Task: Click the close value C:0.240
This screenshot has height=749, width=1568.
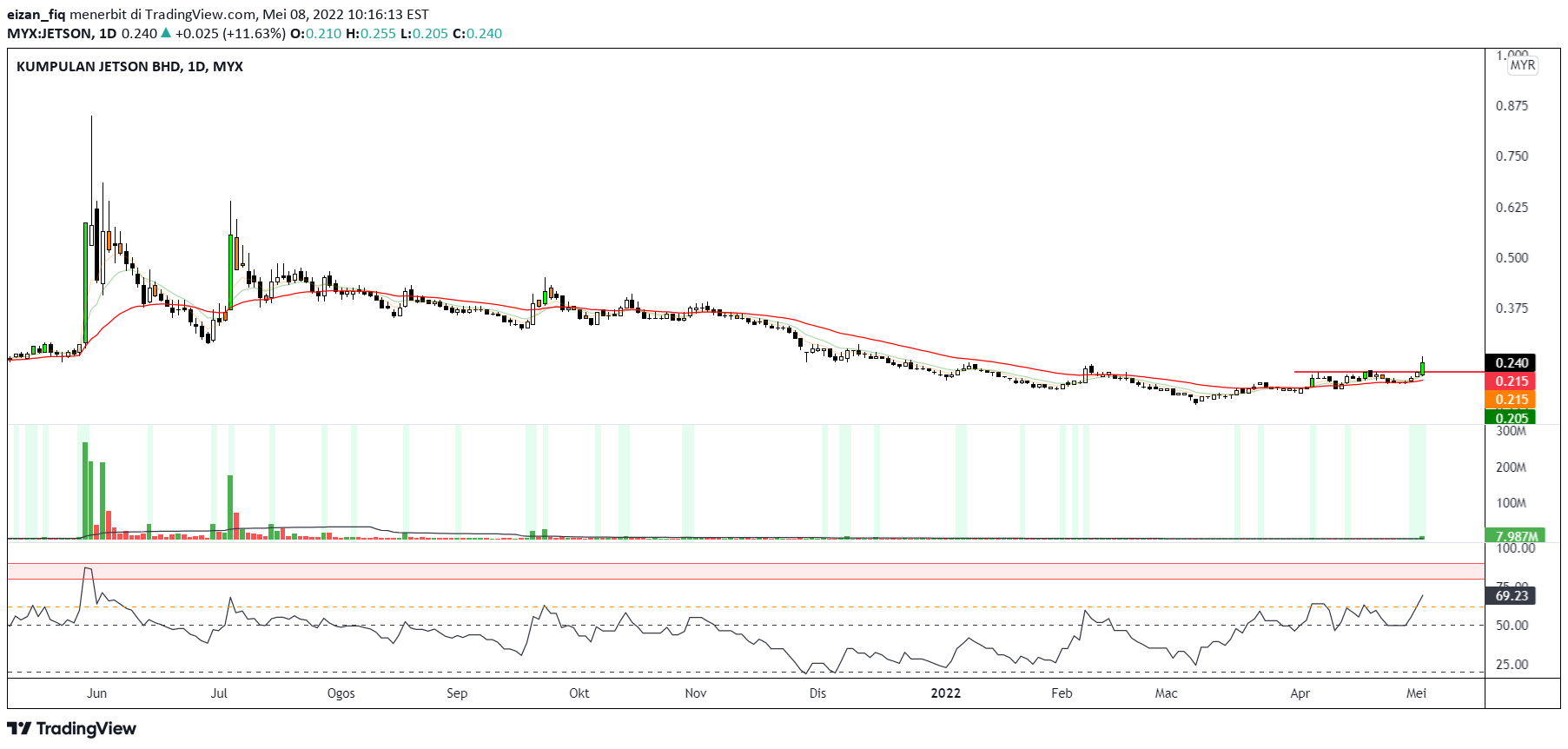Action: [x=478, y=33]
